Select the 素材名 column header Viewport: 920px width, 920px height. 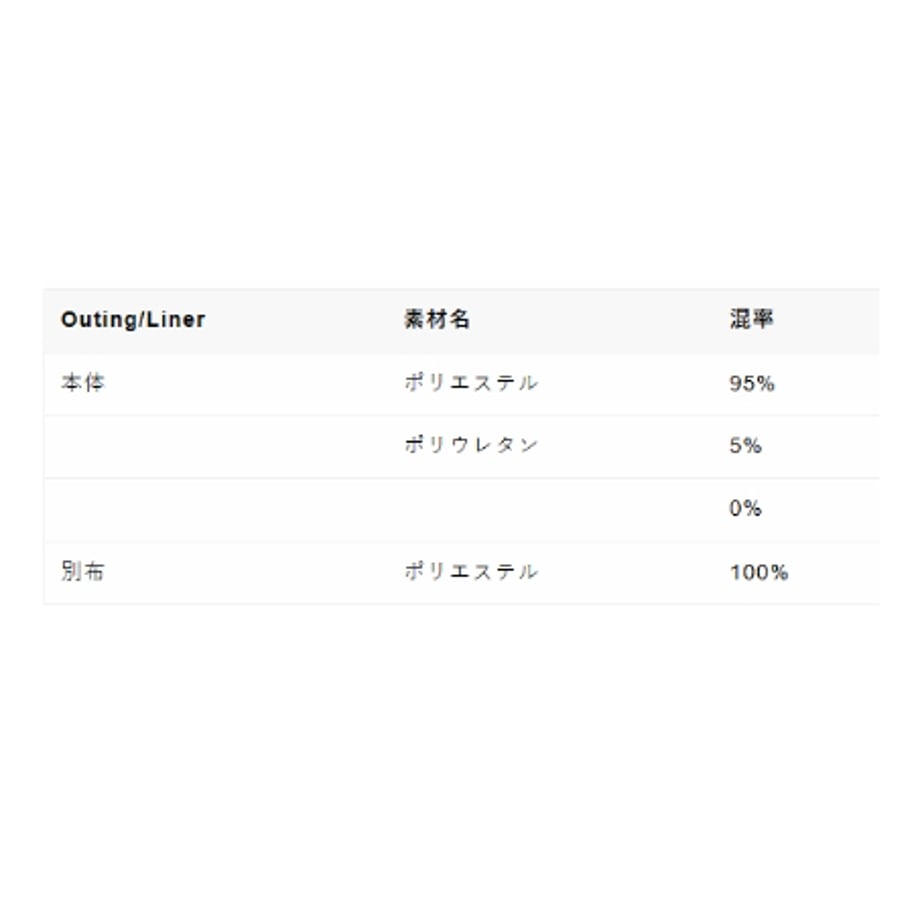pyautogui.click(x=437, y=319)
